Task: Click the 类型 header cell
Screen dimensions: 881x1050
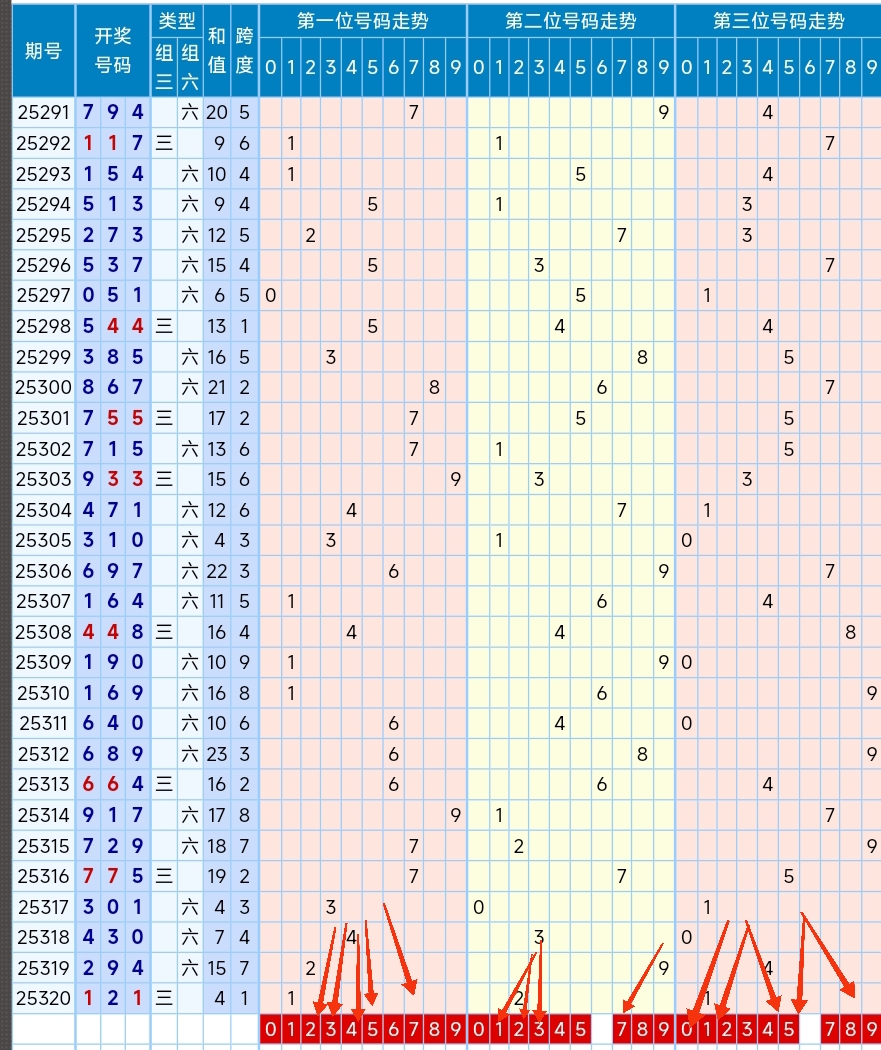Action: 177,21
